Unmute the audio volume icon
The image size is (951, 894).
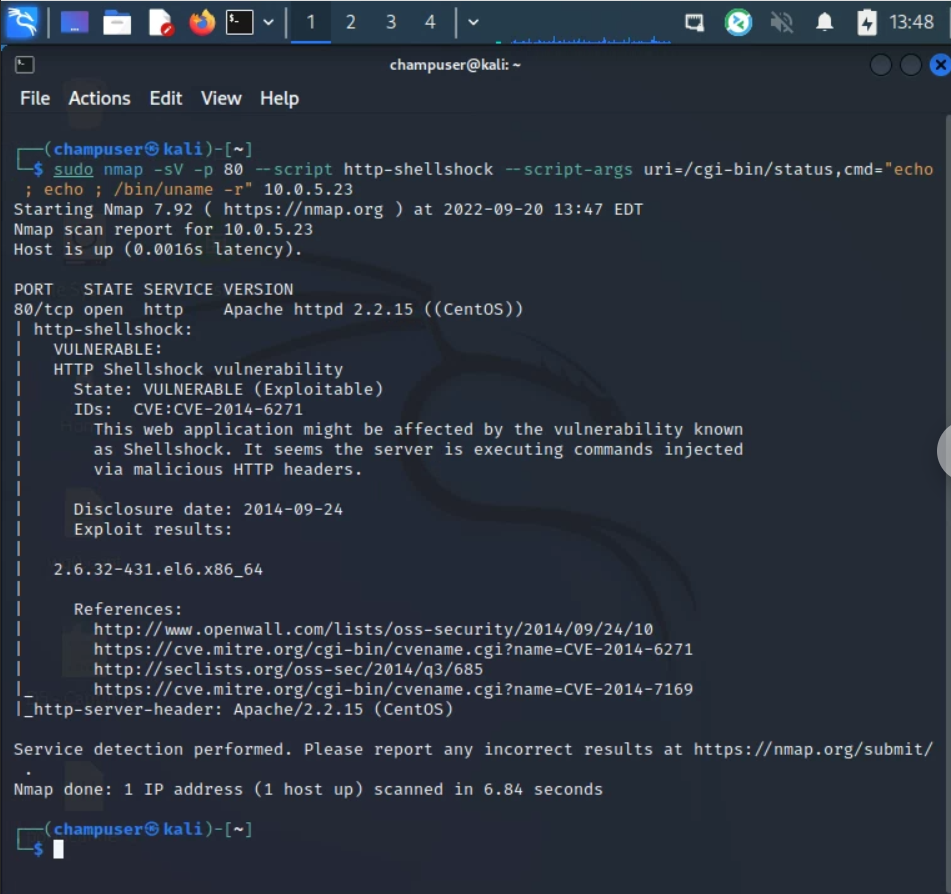781,23
